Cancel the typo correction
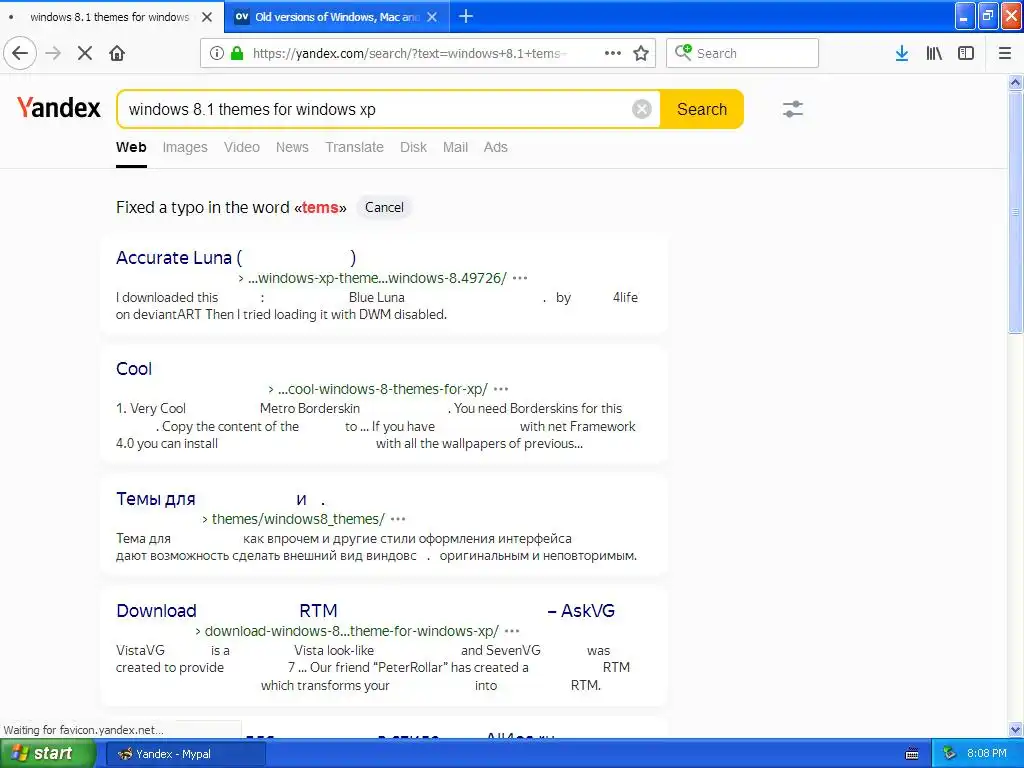 click(384, 208)
